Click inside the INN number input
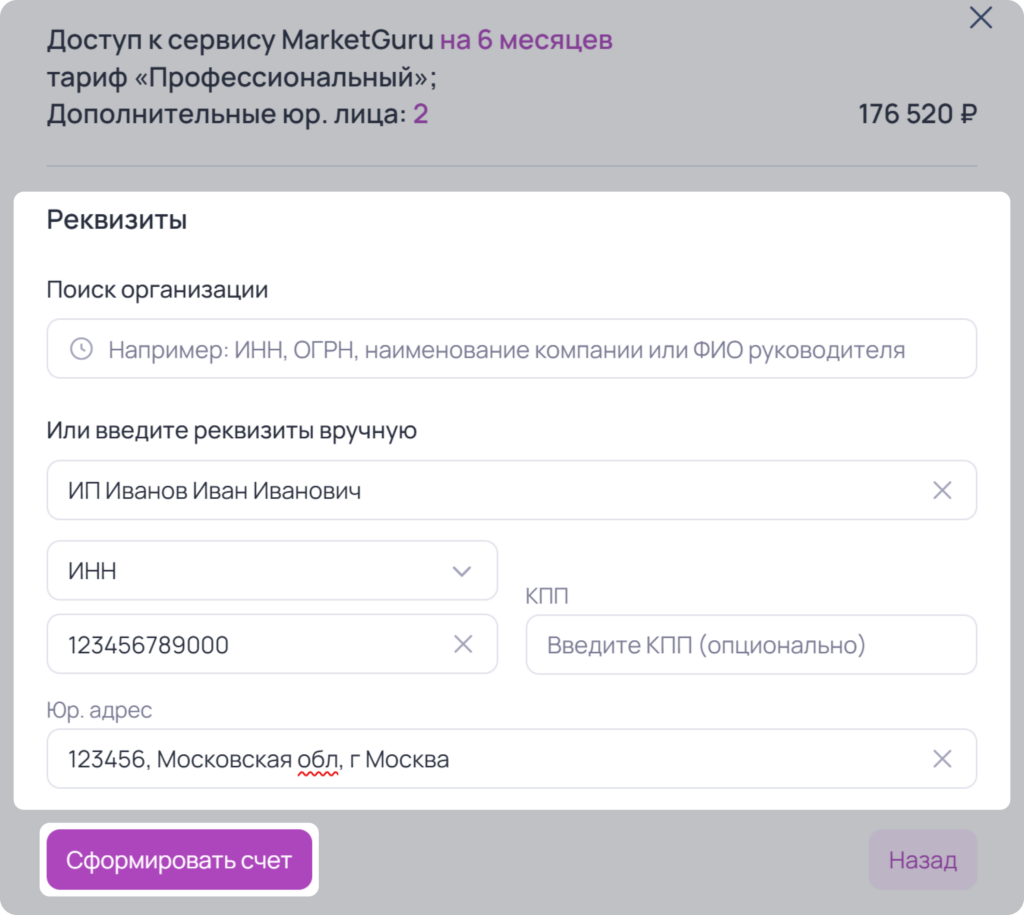This screenshot has width=1024, height=915. point(272,645)
